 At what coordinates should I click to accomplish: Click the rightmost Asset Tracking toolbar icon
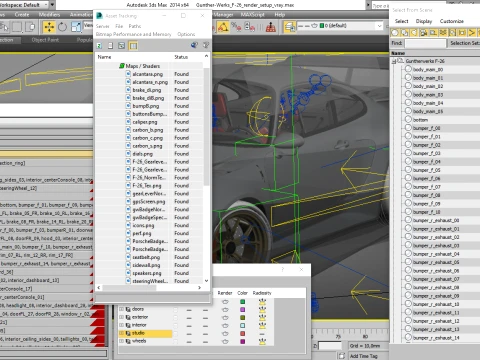[206, 45]
